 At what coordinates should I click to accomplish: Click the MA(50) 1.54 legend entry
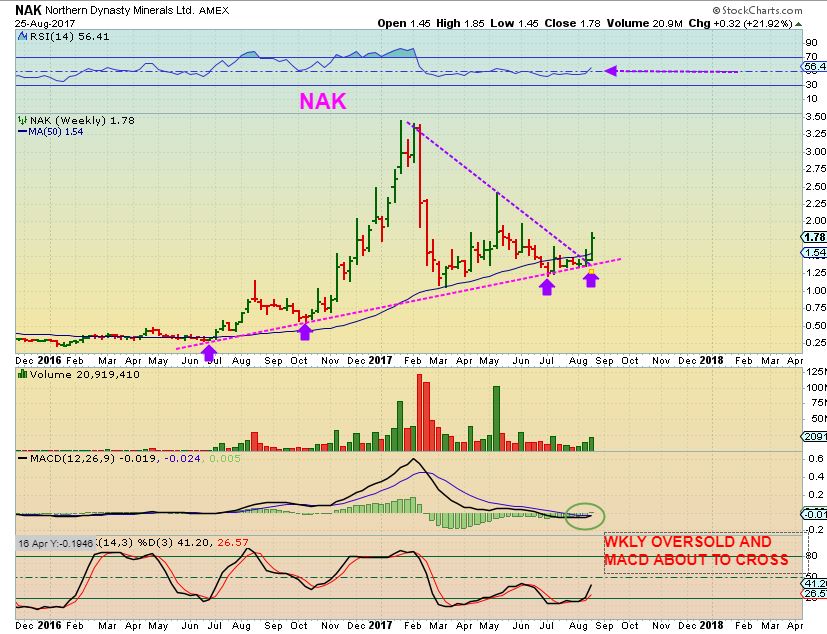point(51,132)
